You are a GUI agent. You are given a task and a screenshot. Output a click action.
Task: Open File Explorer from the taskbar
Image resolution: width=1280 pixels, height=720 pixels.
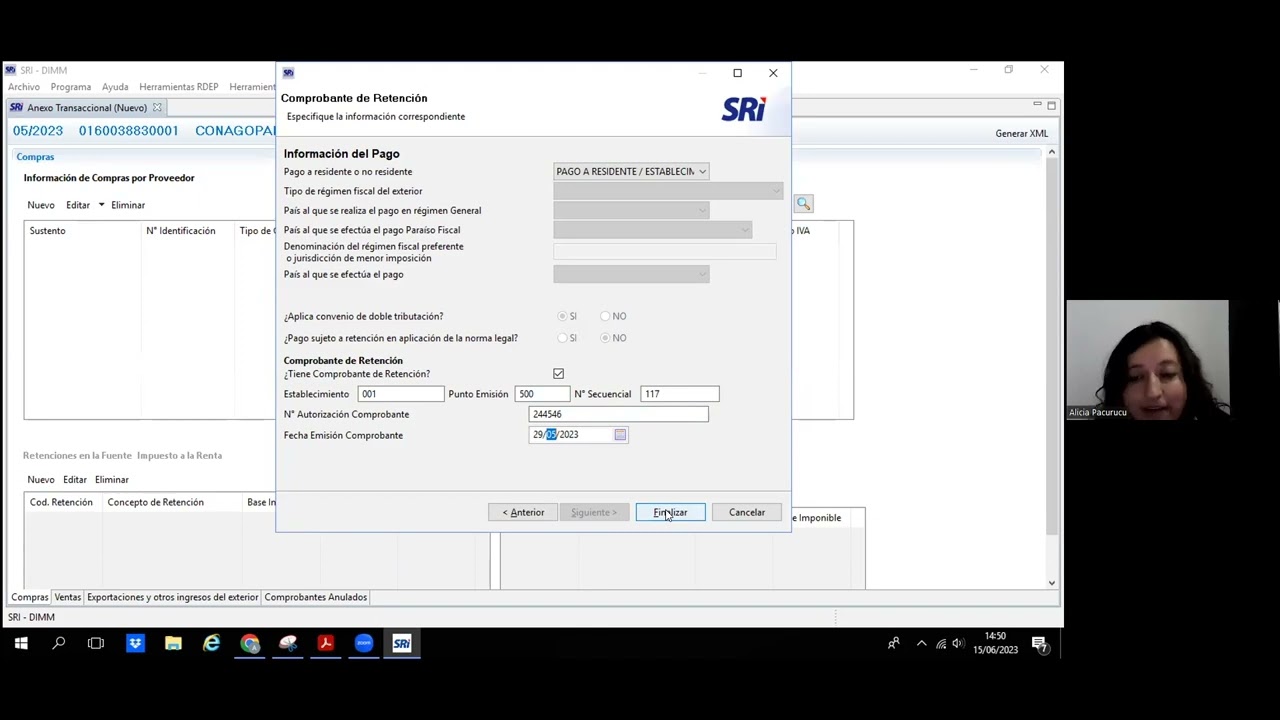coord(173,644)
